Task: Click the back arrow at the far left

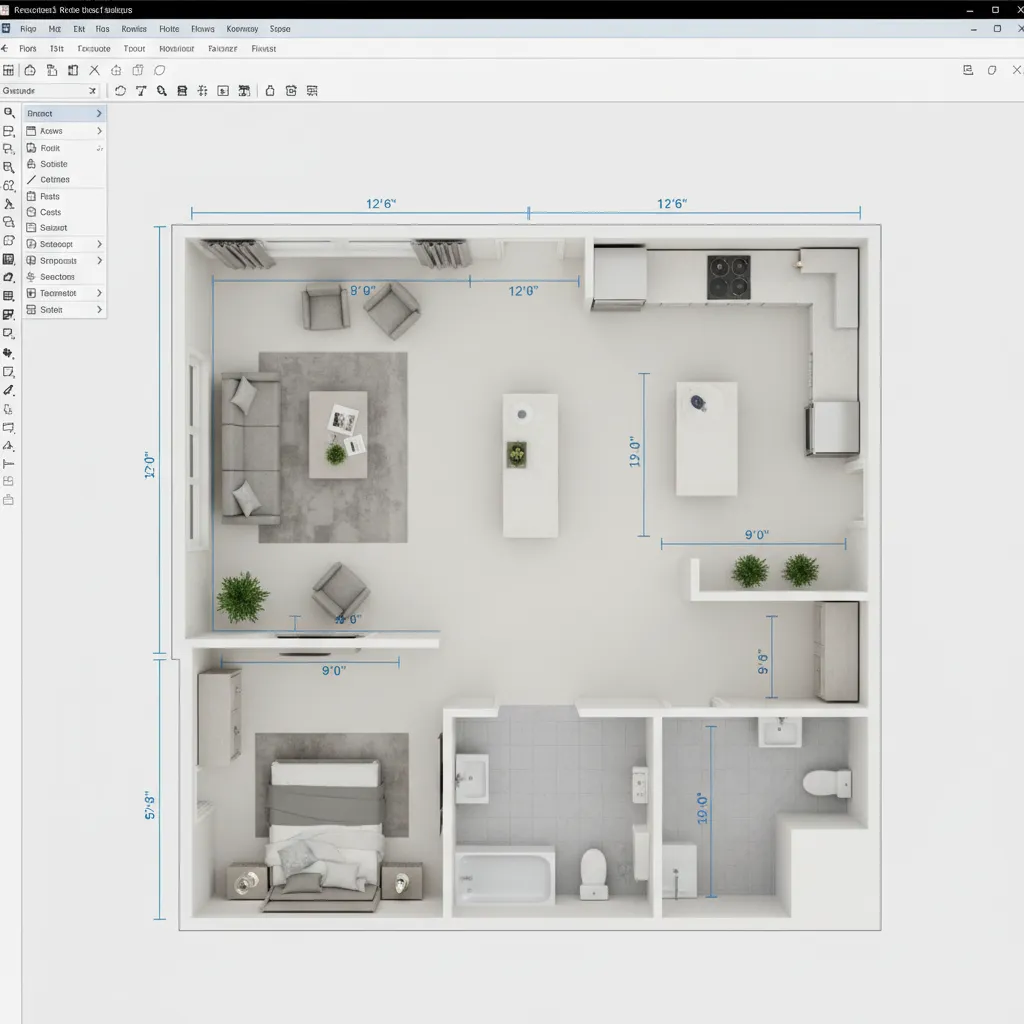Action: (x=6, y=48)
